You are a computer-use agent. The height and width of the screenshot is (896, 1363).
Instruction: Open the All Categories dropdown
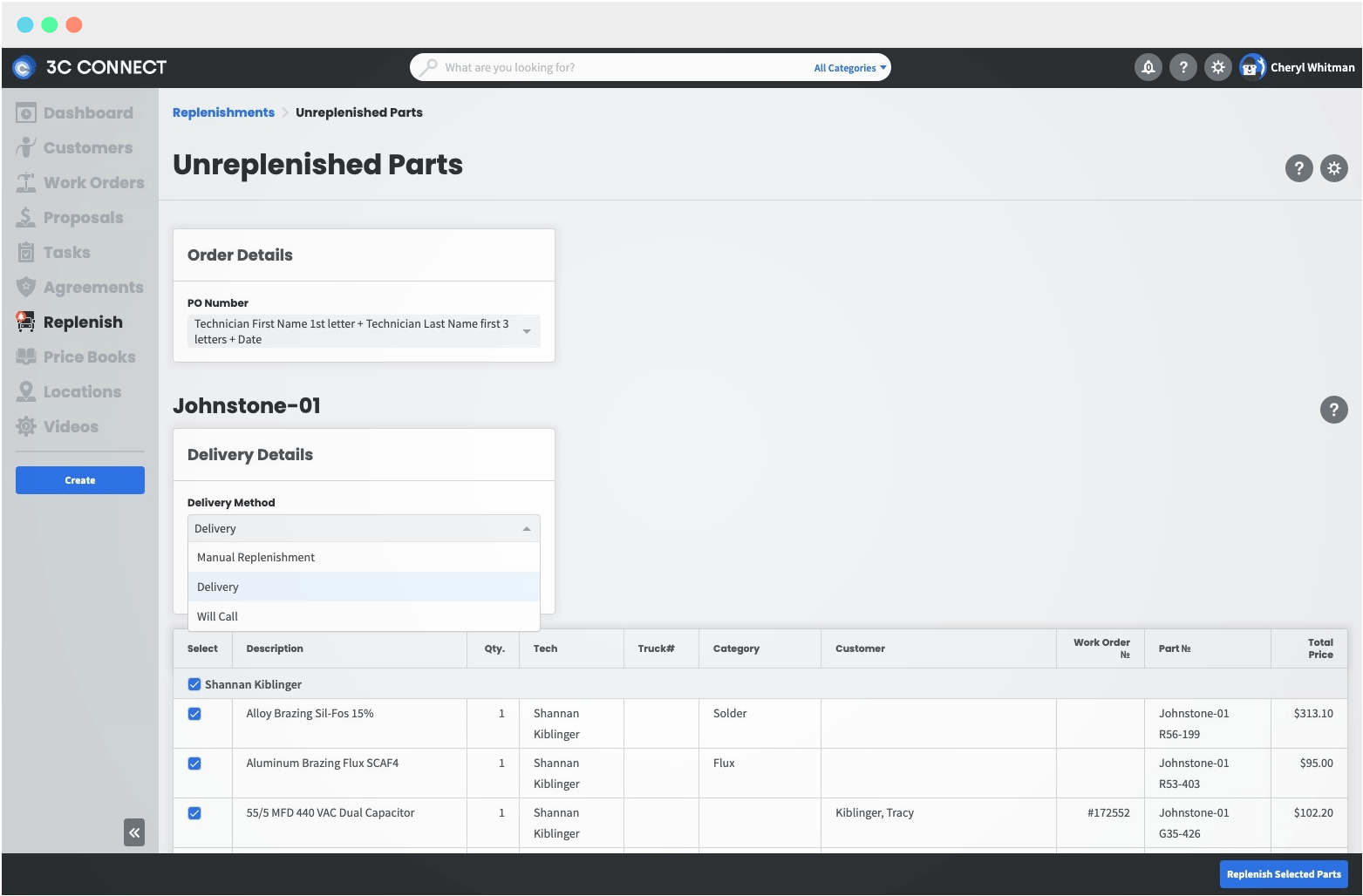click(x=848, y=67)
